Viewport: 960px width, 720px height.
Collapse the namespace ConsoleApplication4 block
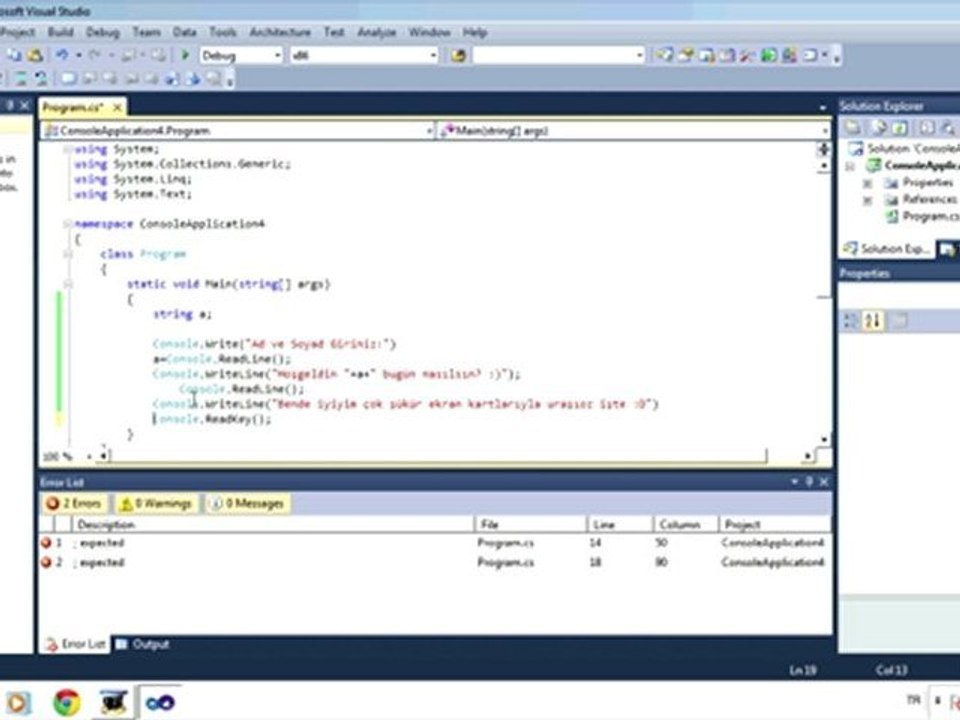pyautogui.click(x=67, y=224)
